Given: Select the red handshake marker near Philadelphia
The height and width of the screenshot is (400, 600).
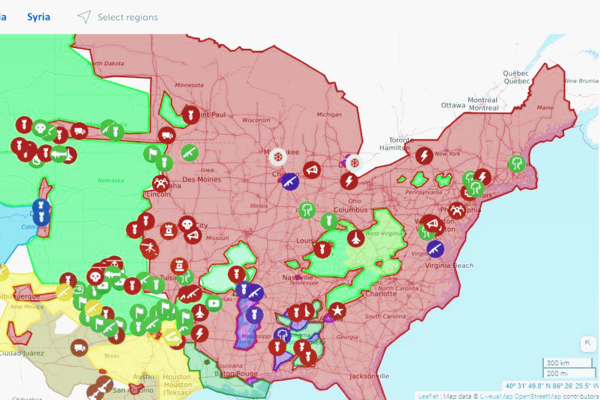Looking at the screenshot, I should [457, 211].
